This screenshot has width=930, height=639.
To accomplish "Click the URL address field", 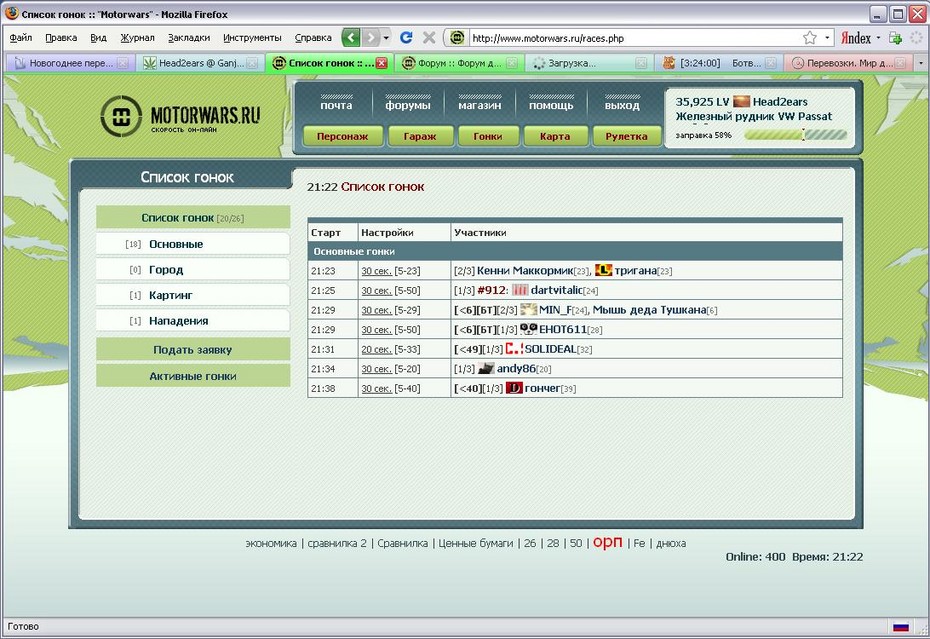I will [633, 38].
